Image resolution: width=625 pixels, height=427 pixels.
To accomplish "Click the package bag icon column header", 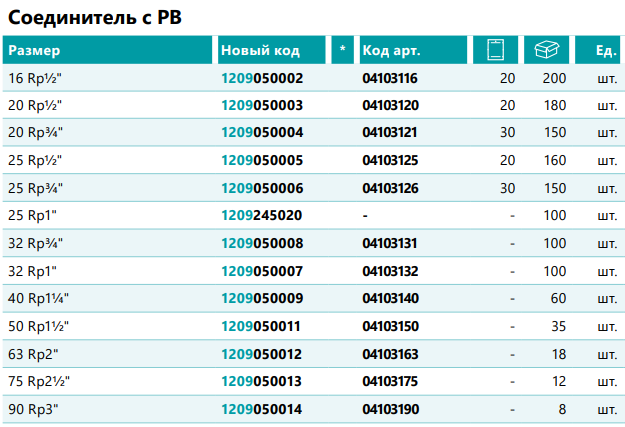I will 495,50.
